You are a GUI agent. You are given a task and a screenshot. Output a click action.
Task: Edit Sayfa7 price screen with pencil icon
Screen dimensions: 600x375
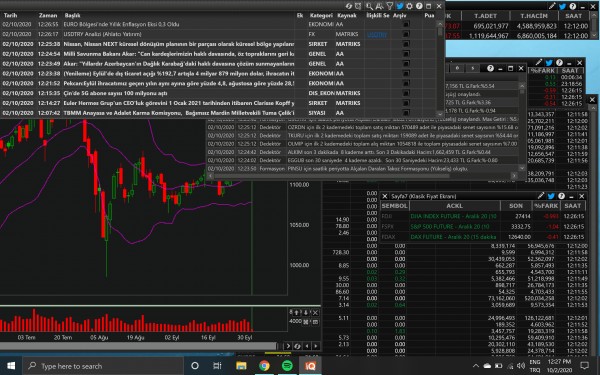pyautogui.click(x=541, y=196)
